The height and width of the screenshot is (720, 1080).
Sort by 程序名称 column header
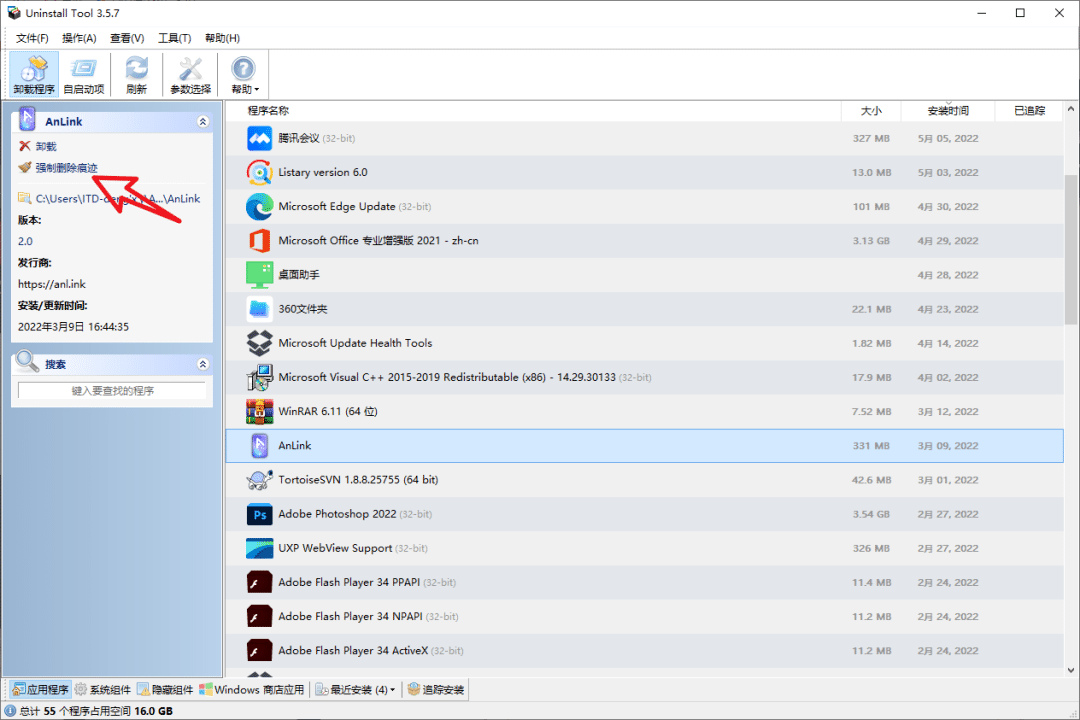[269, 110]
